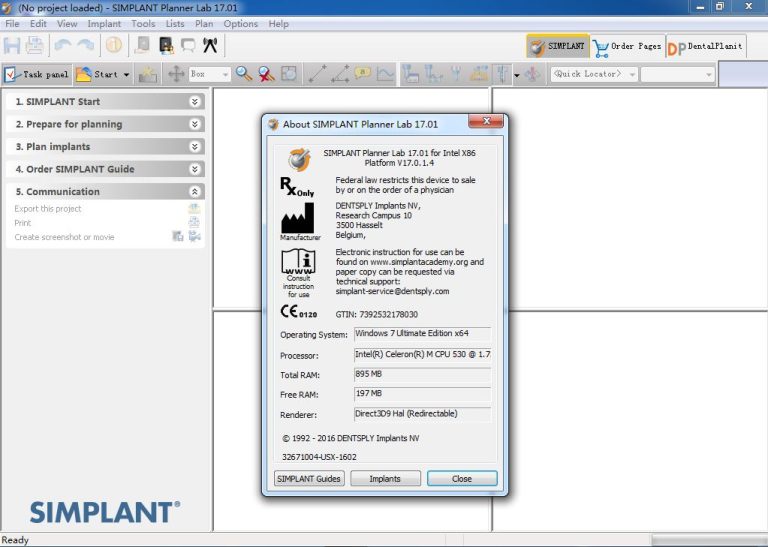The width and height of the screenshot is (768, 547).
Task: Click the Implants button in About dialog
Action: [x=385, y=478]
